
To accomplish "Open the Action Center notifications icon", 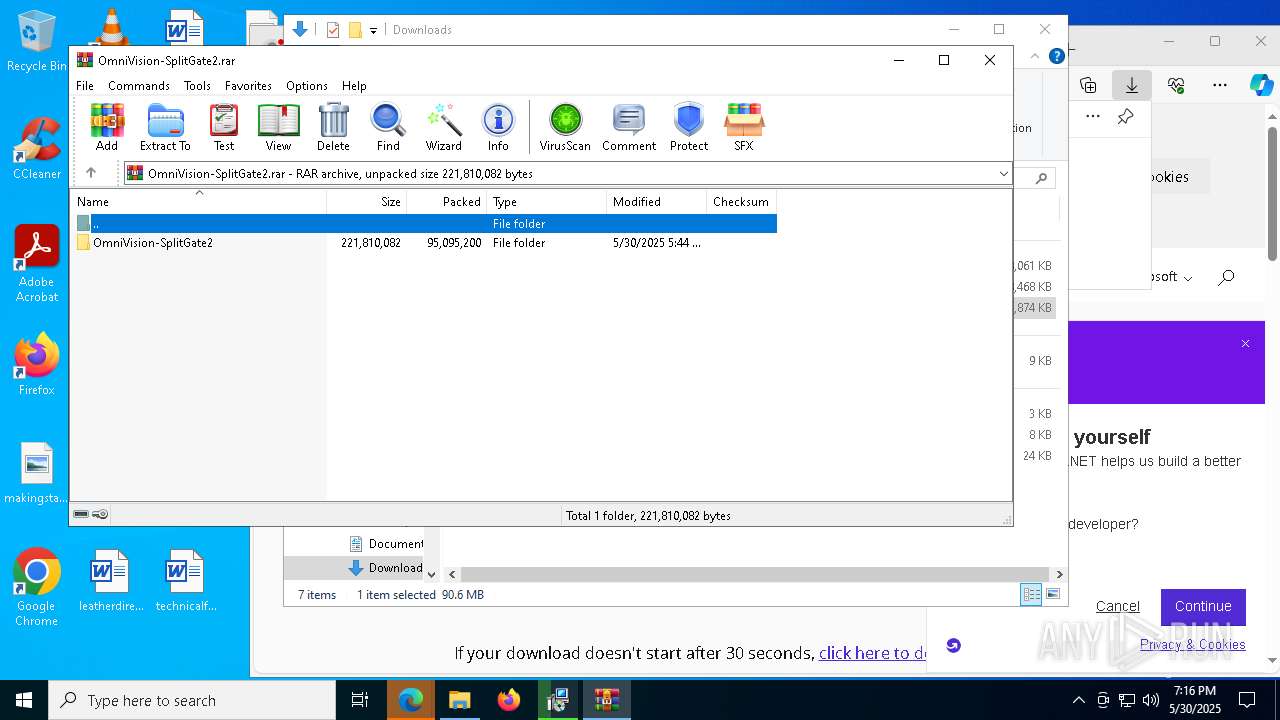I will click(1247, 700).
